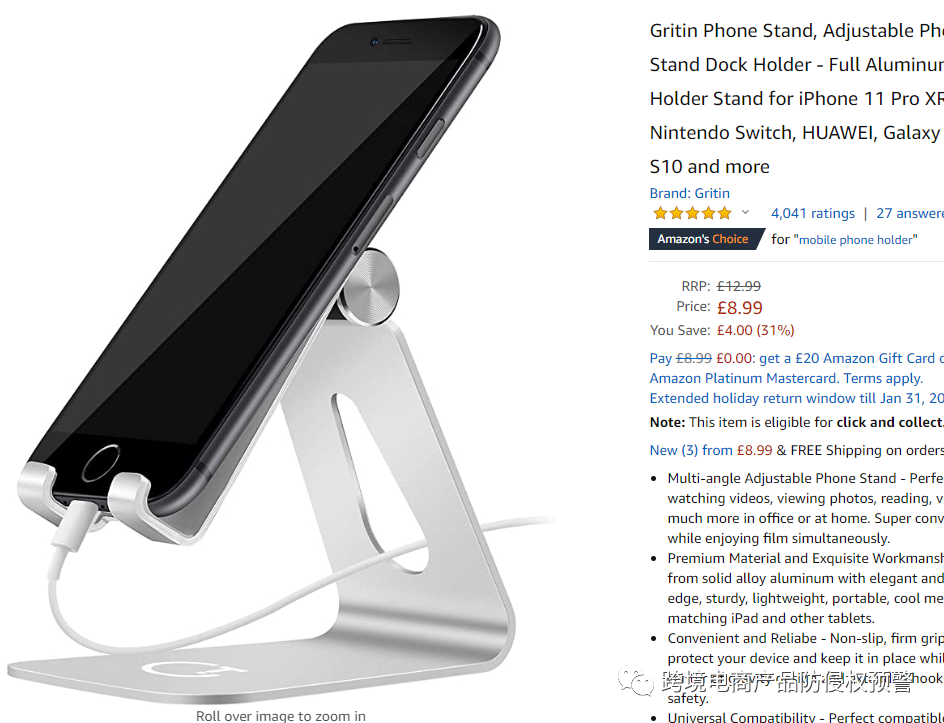Image resolution: width=944 pixels, height=723 pixels.
Task: Click the WeChat logo watermark icon
Action: [x=636, y=681]
